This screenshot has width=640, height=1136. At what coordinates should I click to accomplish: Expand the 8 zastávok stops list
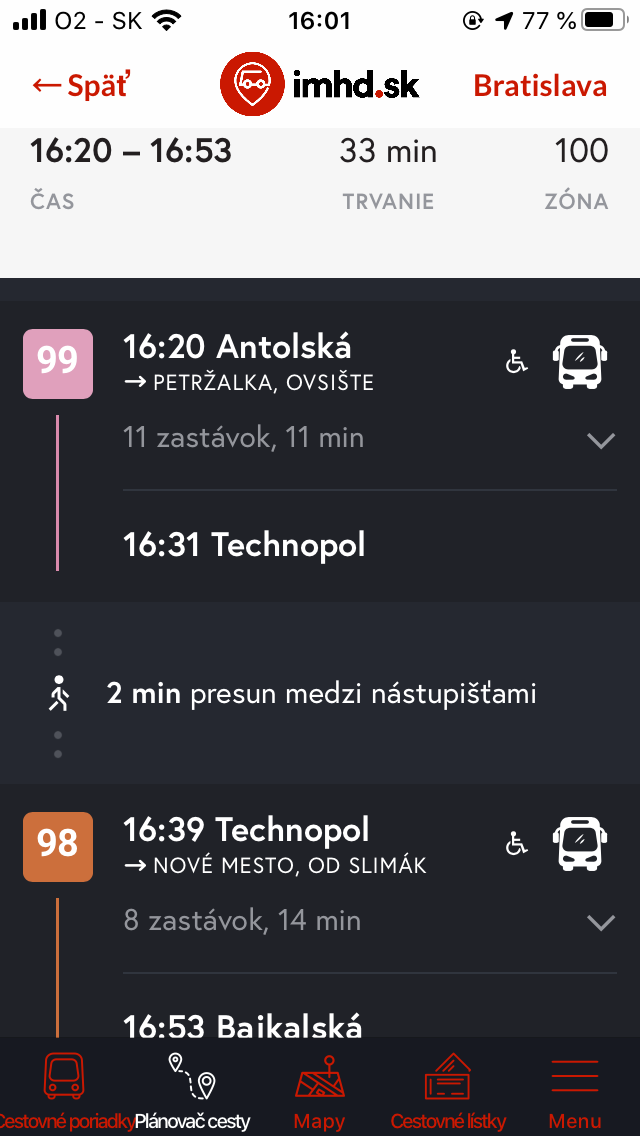(600, 923)
